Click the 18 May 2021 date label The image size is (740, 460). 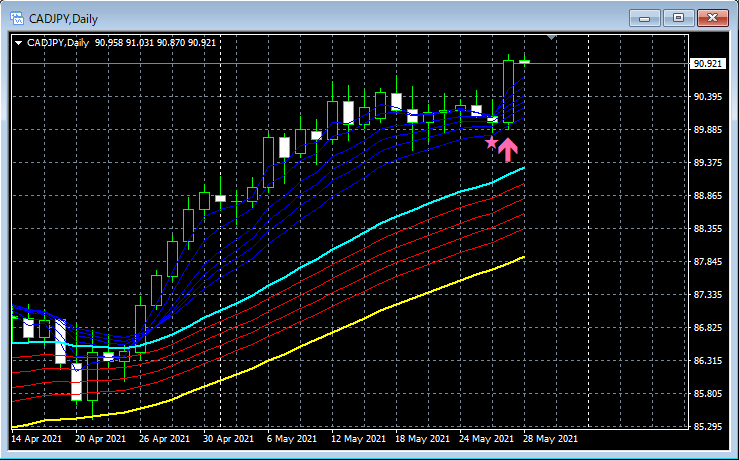[x=421, y=439]
